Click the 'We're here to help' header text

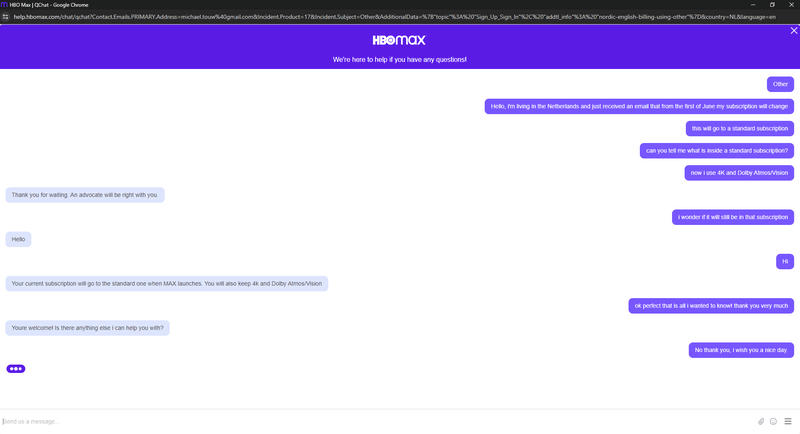(x=399, y=60)
